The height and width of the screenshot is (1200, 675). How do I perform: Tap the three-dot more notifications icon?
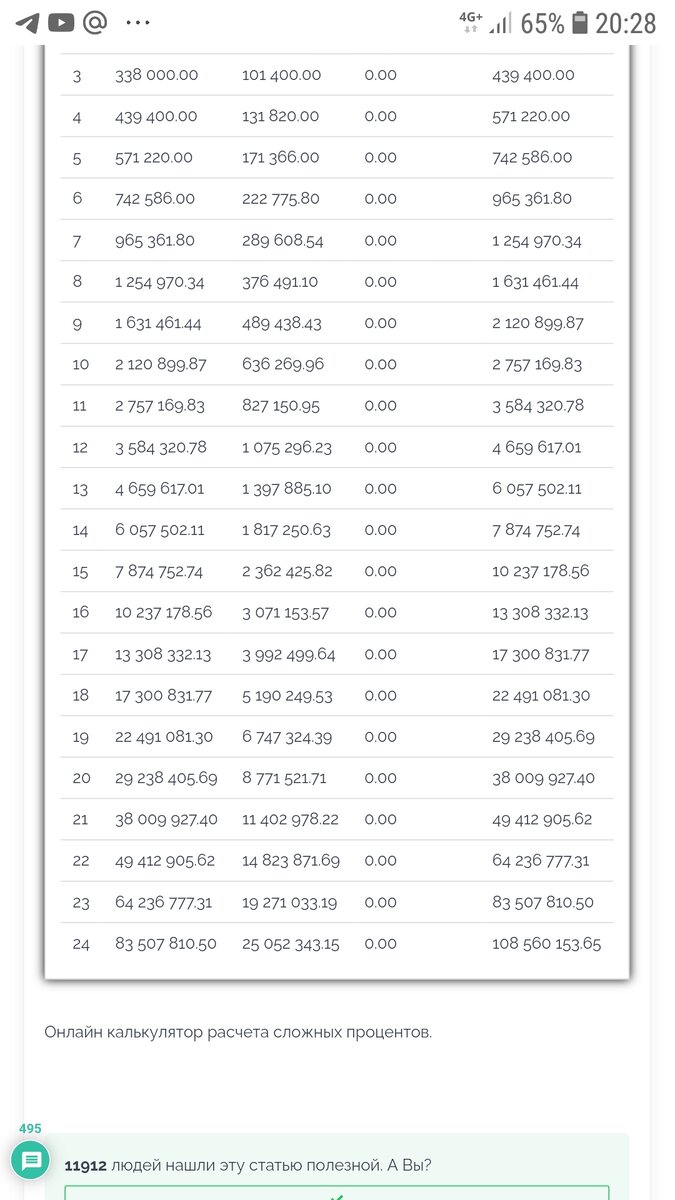point(139,23)
